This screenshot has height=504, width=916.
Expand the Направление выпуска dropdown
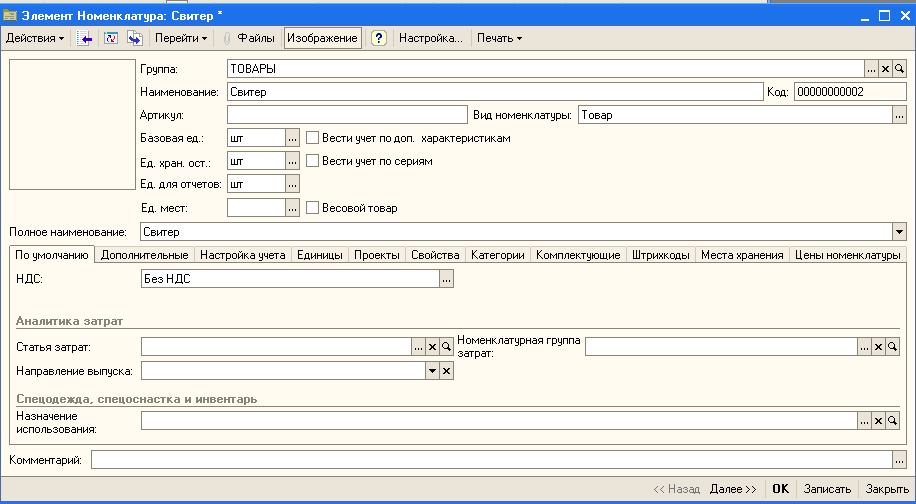pos(432,371)
